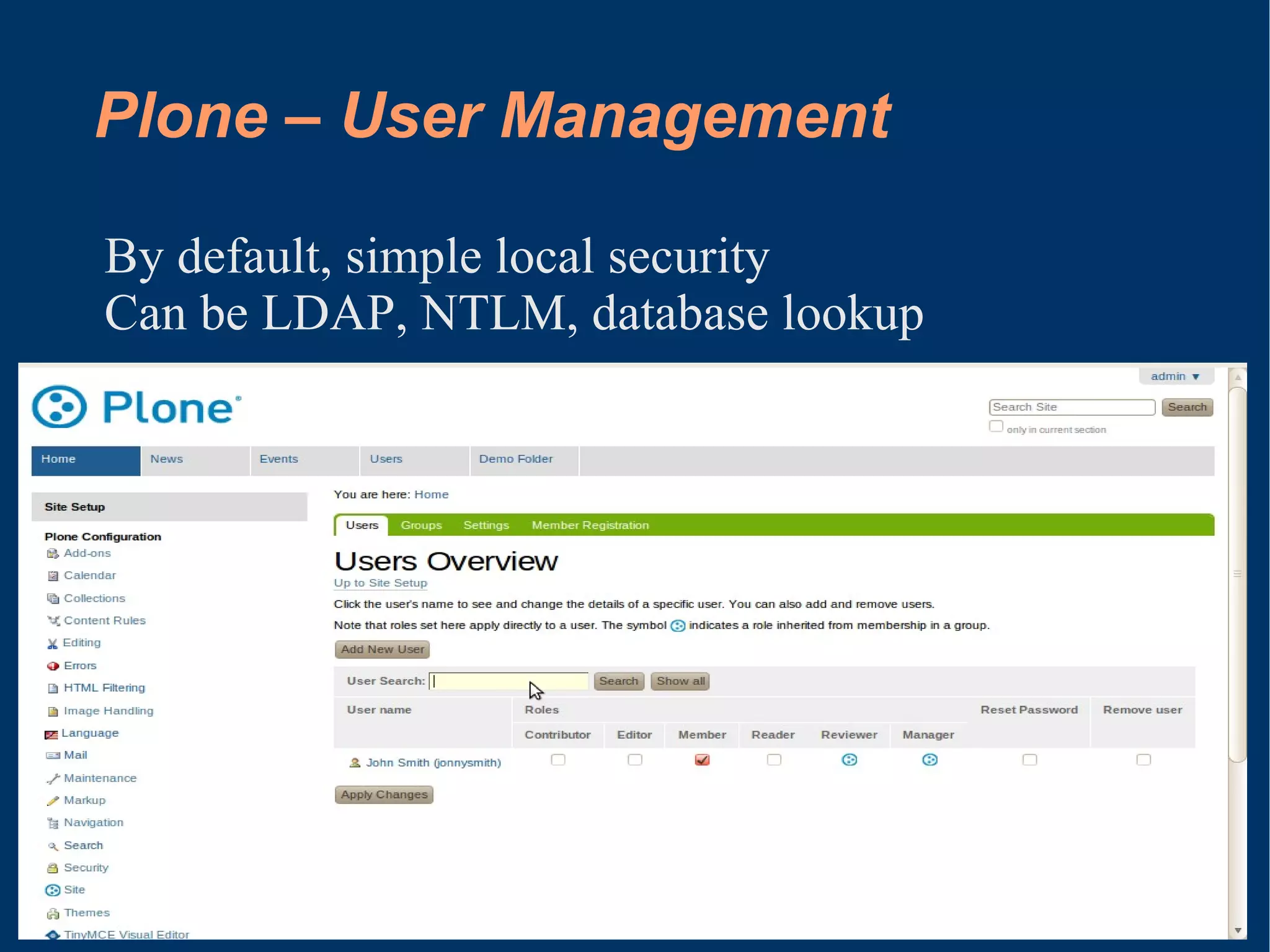The height and width of the screenshot is (952, 1270).
Task: Open Users in navigation bar
Action: pos(415,461)
